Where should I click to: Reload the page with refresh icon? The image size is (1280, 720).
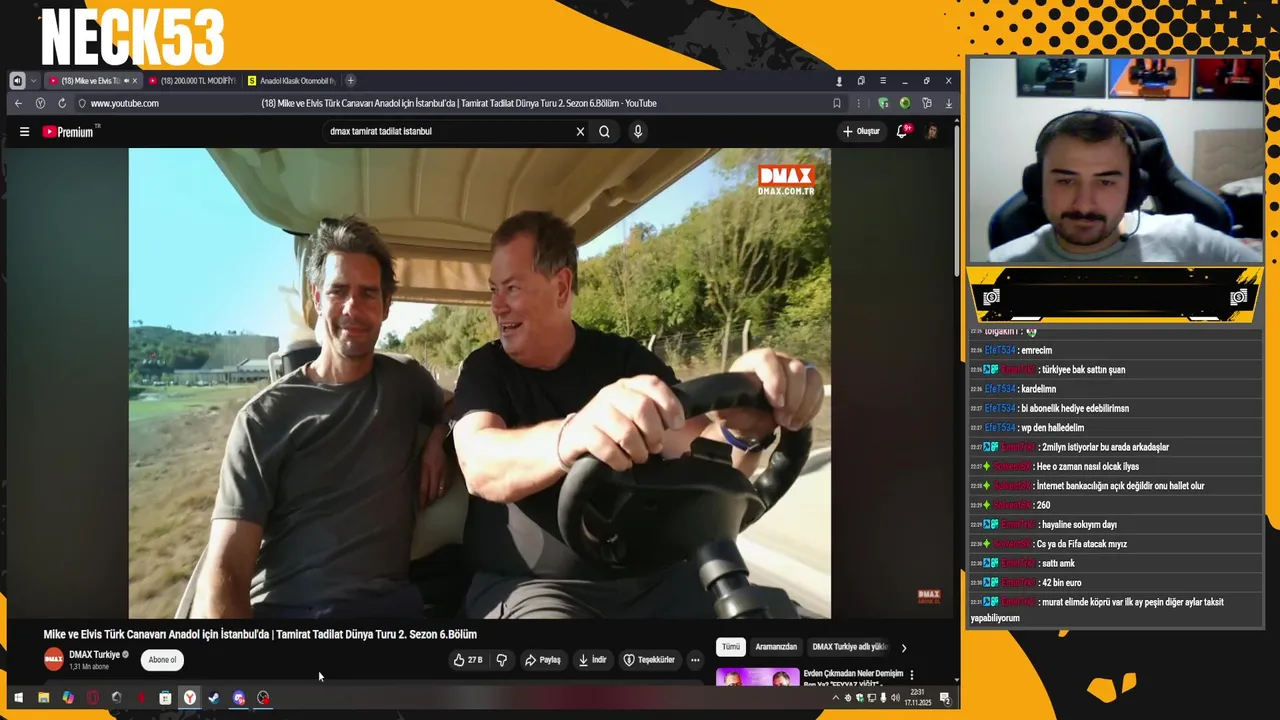(x=62, y=103)
